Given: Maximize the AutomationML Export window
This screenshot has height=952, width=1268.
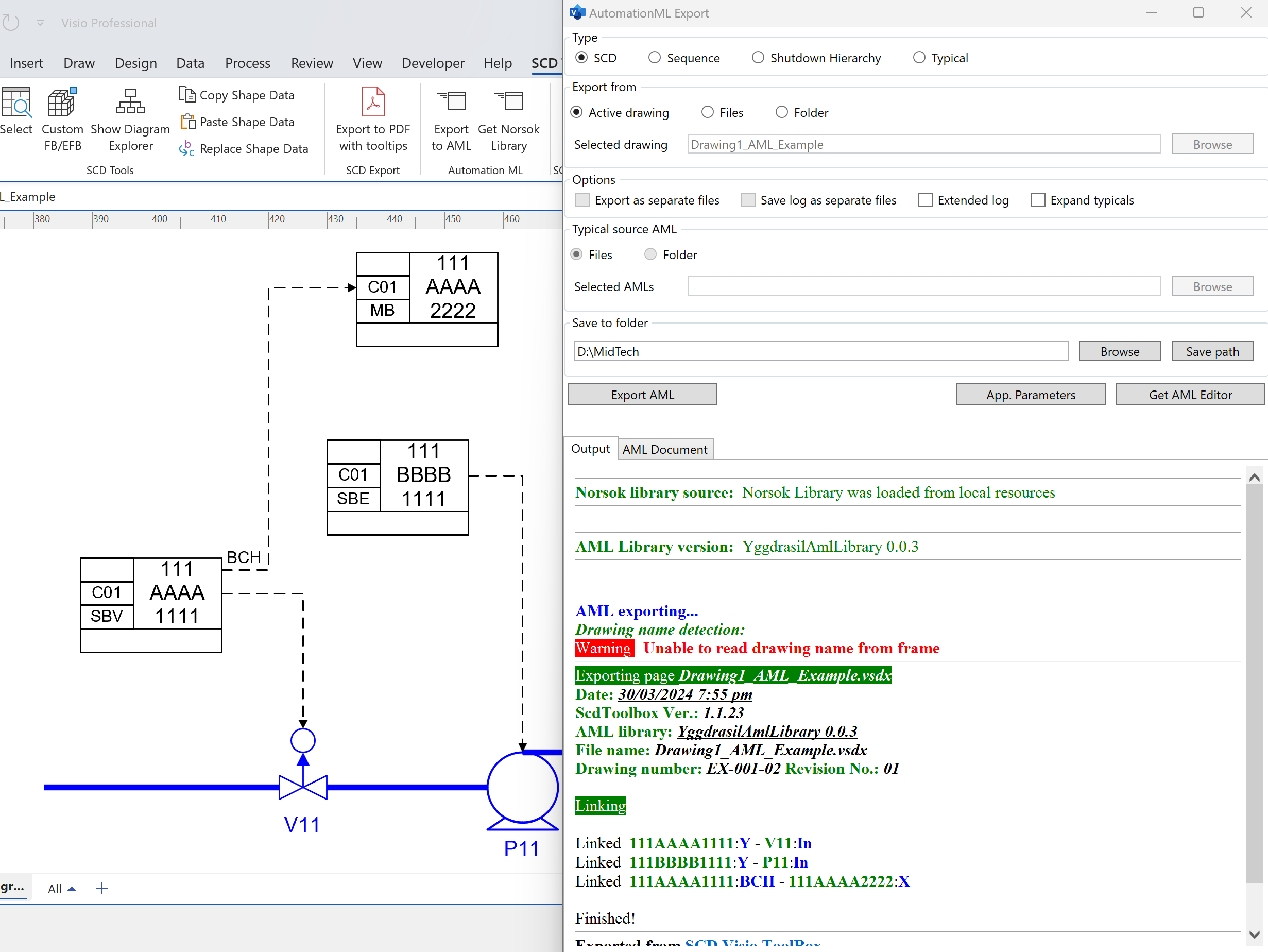Looking at the screenshot, I should click(1198, 12).
